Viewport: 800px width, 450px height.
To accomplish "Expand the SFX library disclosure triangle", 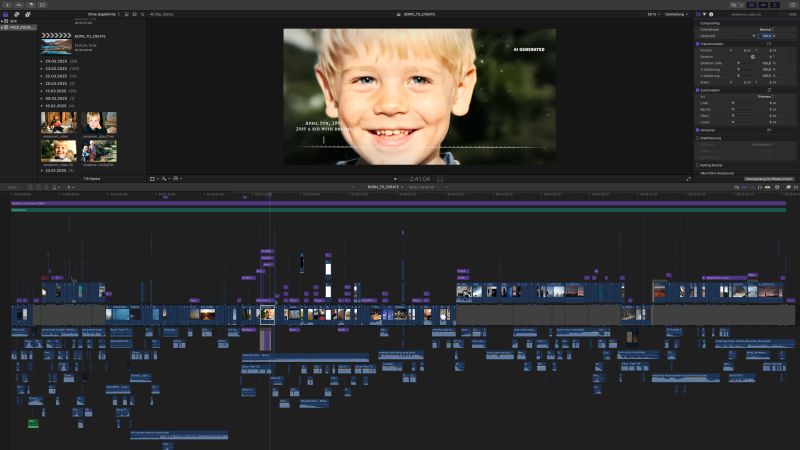I will [2, 21].
